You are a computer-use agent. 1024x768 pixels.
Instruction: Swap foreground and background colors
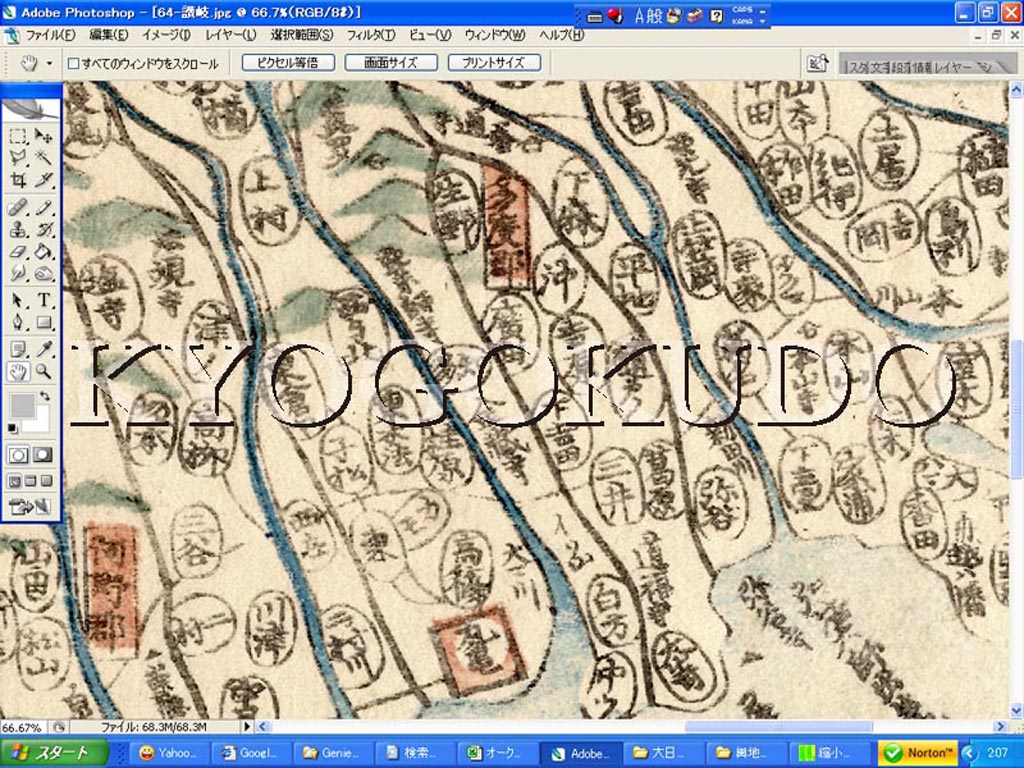coord(44,396)
